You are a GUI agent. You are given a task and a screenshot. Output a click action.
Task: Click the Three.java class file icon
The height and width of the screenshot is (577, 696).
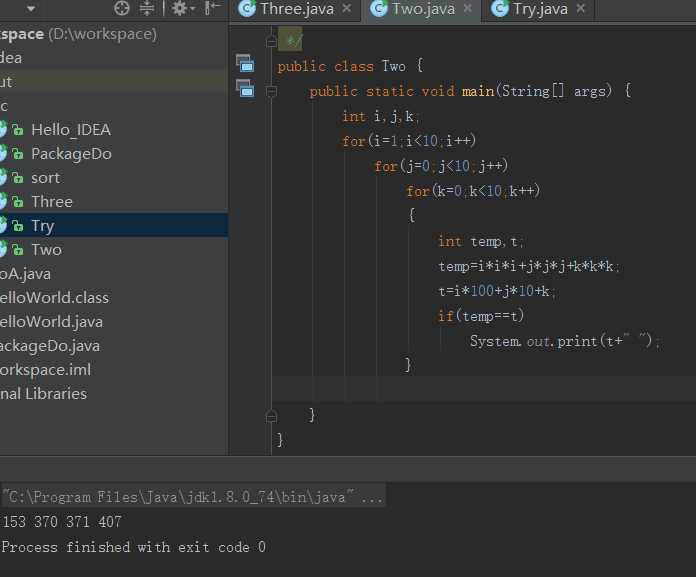coord(247,8)
